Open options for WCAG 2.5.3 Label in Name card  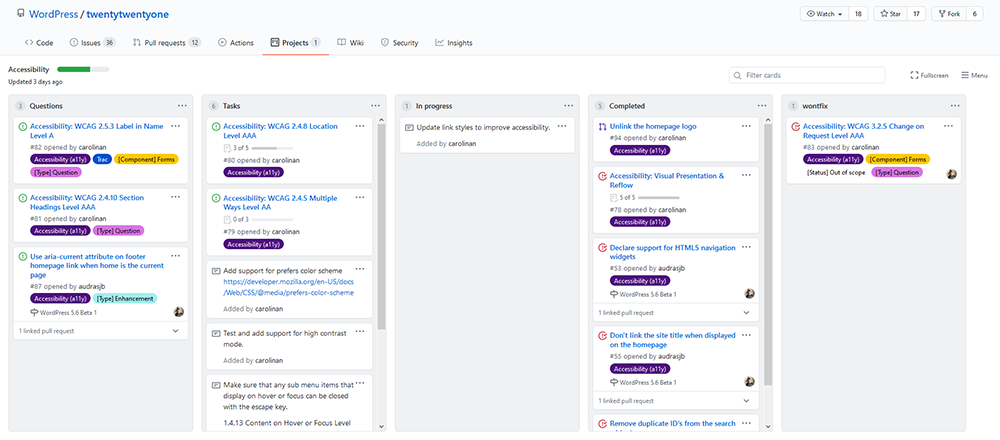(x=175, y=126)
